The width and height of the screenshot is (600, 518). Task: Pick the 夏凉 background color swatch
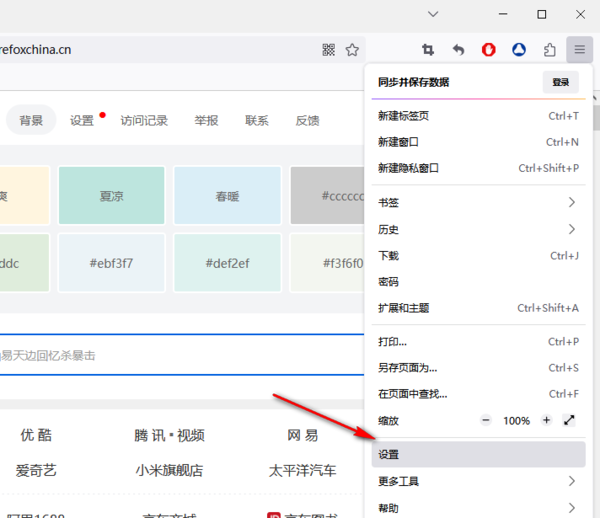[x=111, y=196]
